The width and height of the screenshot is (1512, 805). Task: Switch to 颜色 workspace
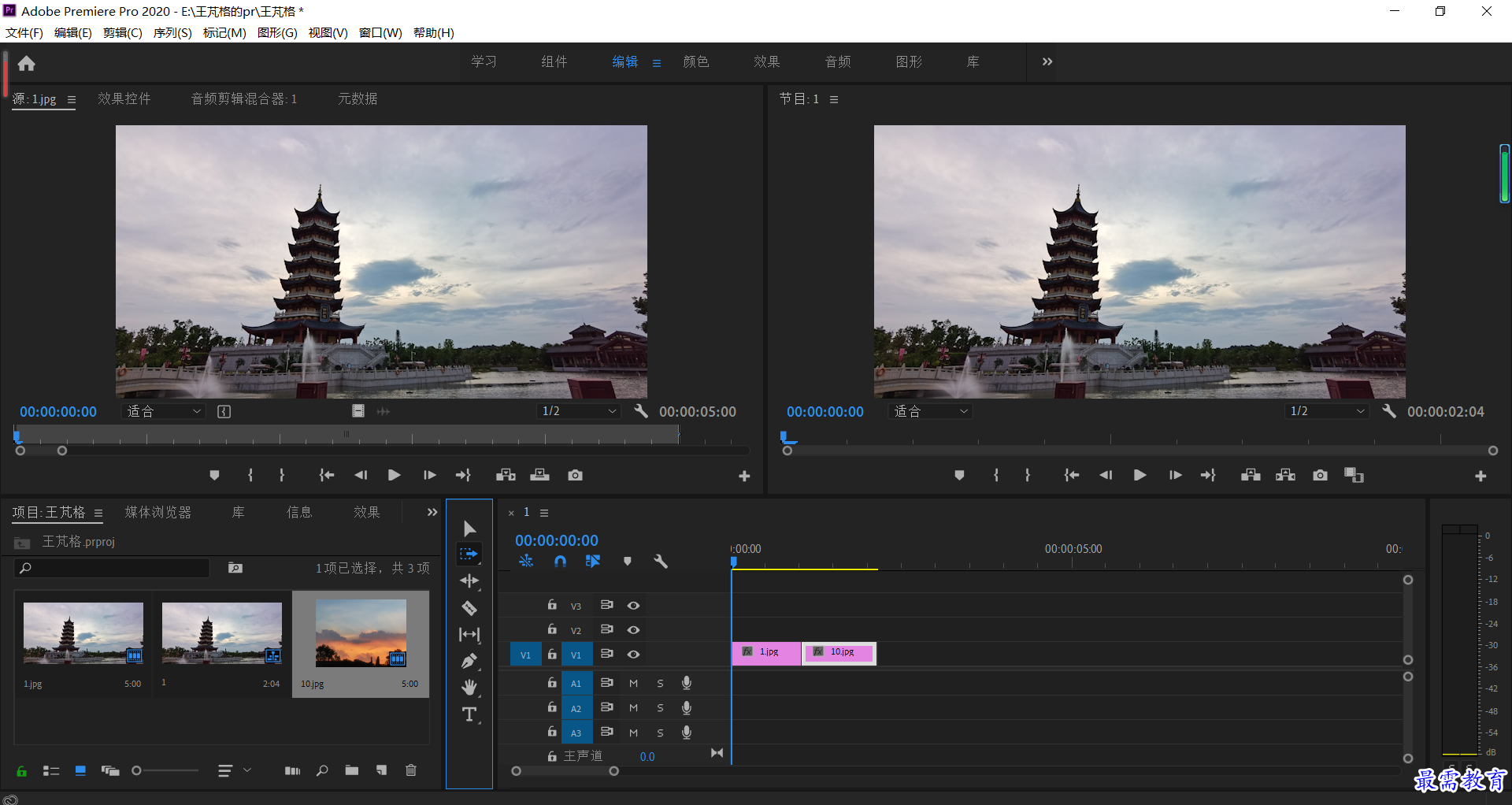point(696,61)
